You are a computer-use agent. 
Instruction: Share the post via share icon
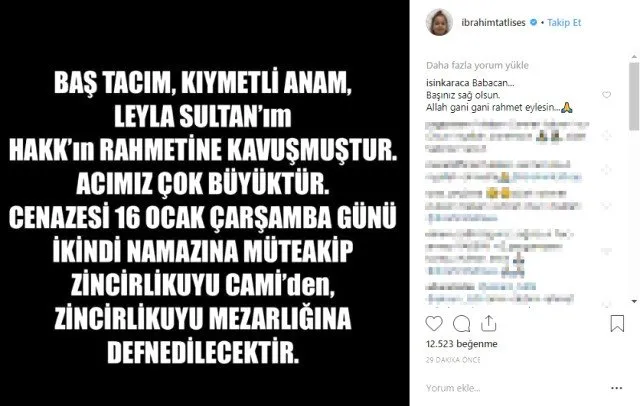[488, 323]
